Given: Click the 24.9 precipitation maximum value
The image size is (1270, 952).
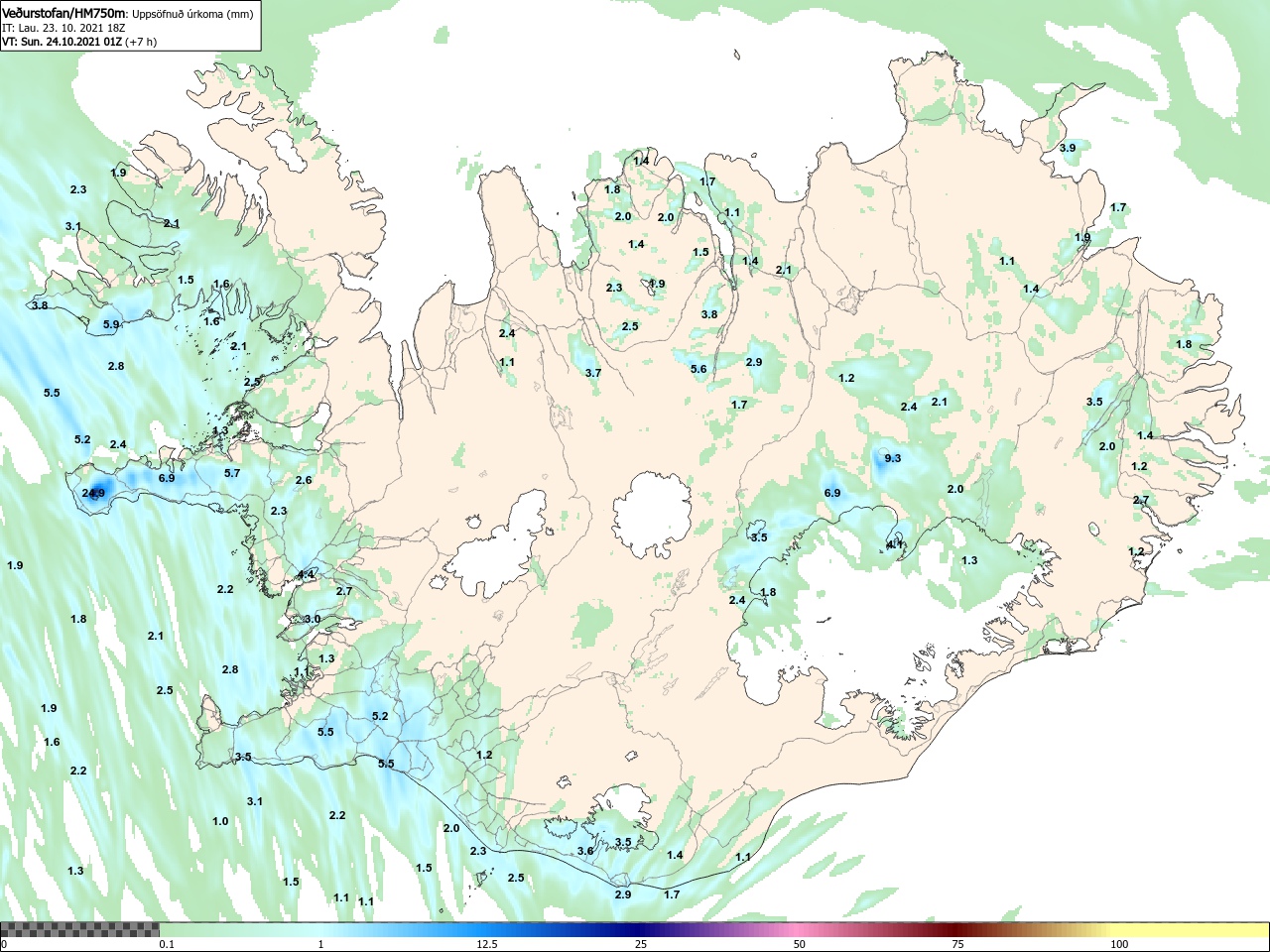Looking at the screenshot, I should 93,493.
